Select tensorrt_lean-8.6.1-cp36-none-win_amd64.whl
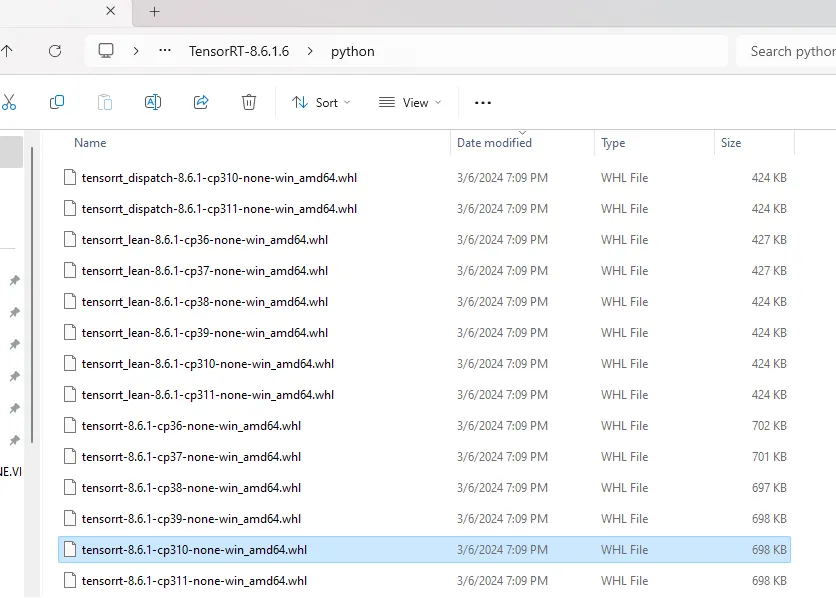Image resolution: width=836 pixels, height=598 pixels. point(424,239)
